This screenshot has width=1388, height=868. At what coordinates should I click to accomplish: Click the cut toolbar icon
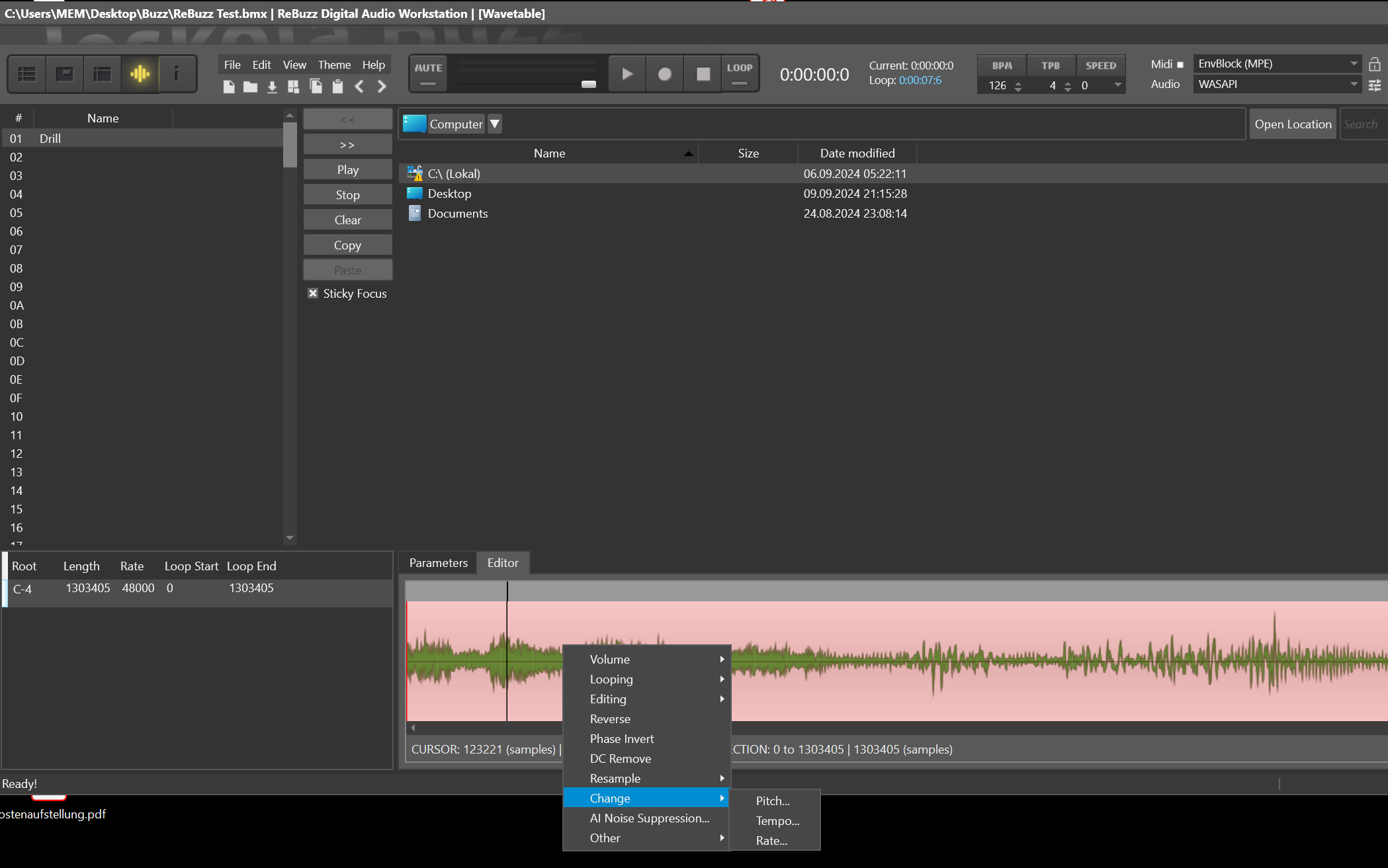point(294,87)
